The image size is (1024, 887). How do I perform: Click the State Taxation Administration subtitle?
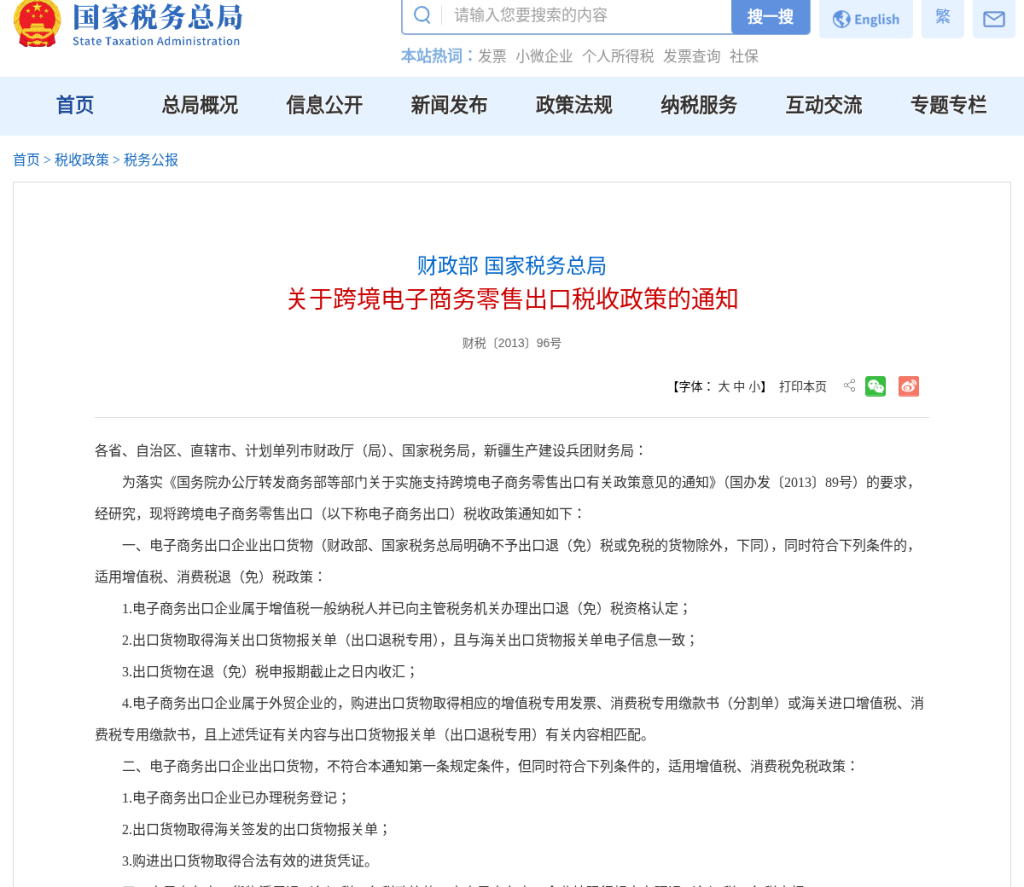156,41
